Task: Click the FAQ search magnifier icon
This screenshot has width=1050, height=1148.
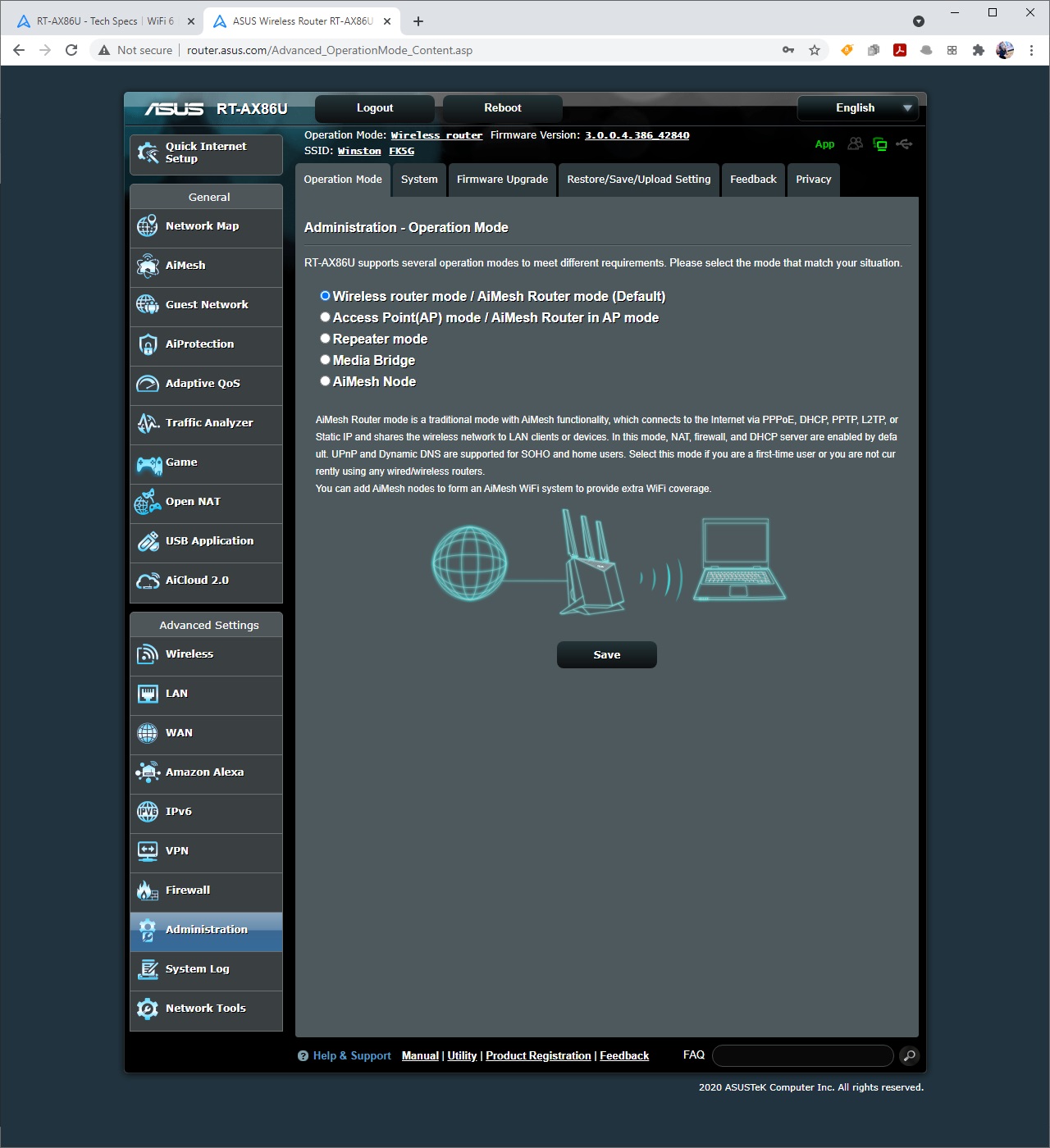Action: coord(909,1056)
